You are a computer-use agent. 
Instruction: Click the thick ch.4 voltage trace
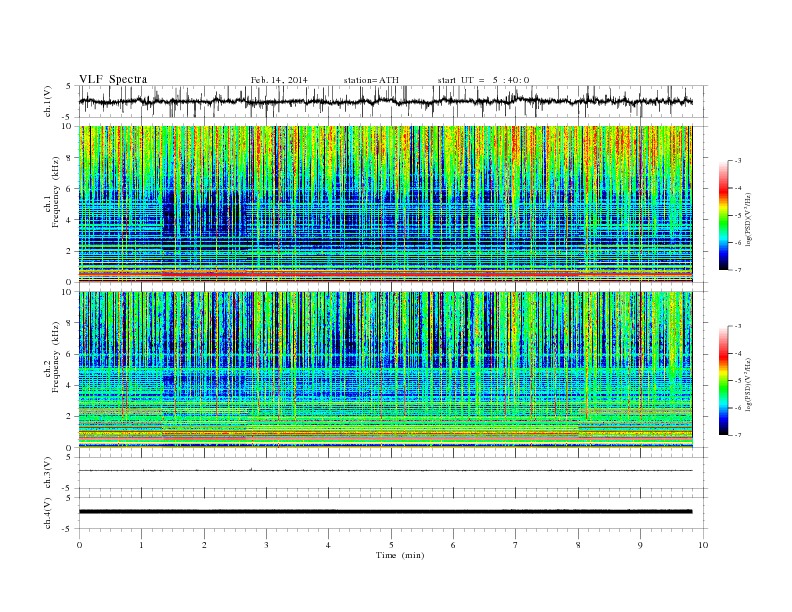[385, 512]
